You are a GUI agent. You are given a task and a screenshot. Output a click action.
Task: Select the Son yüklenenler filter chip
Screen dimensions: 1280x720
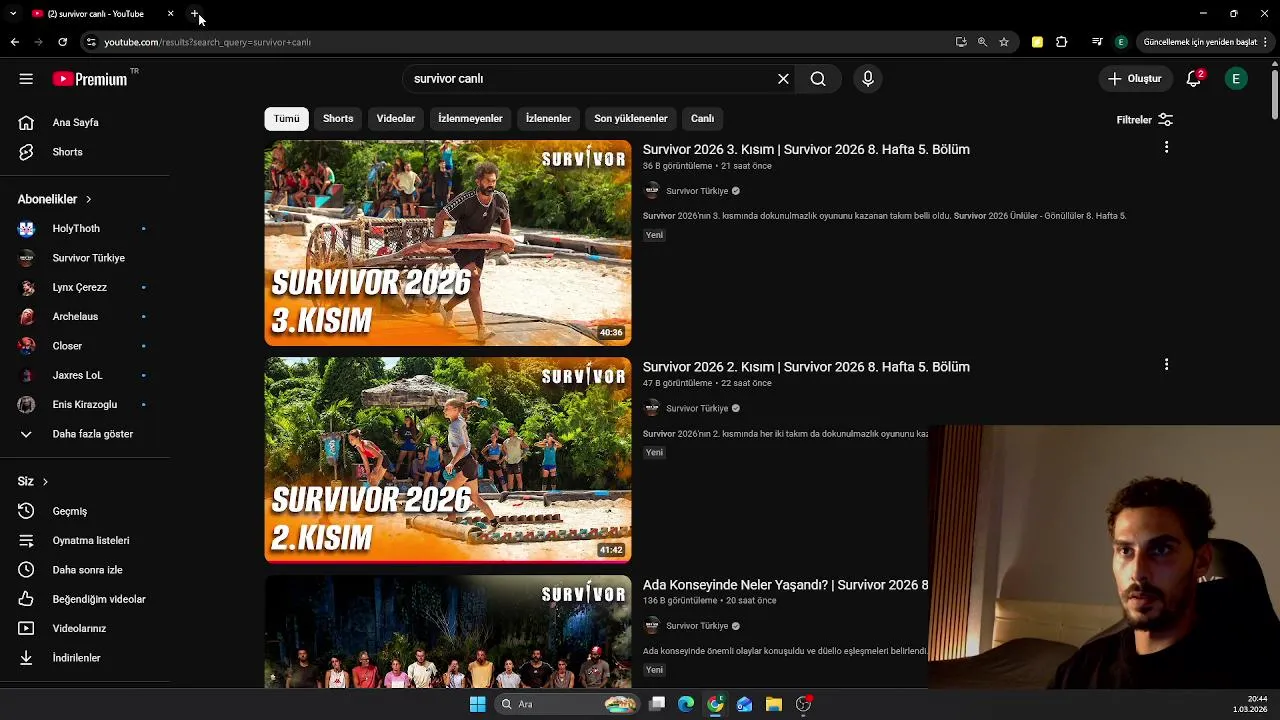point(630,119)
